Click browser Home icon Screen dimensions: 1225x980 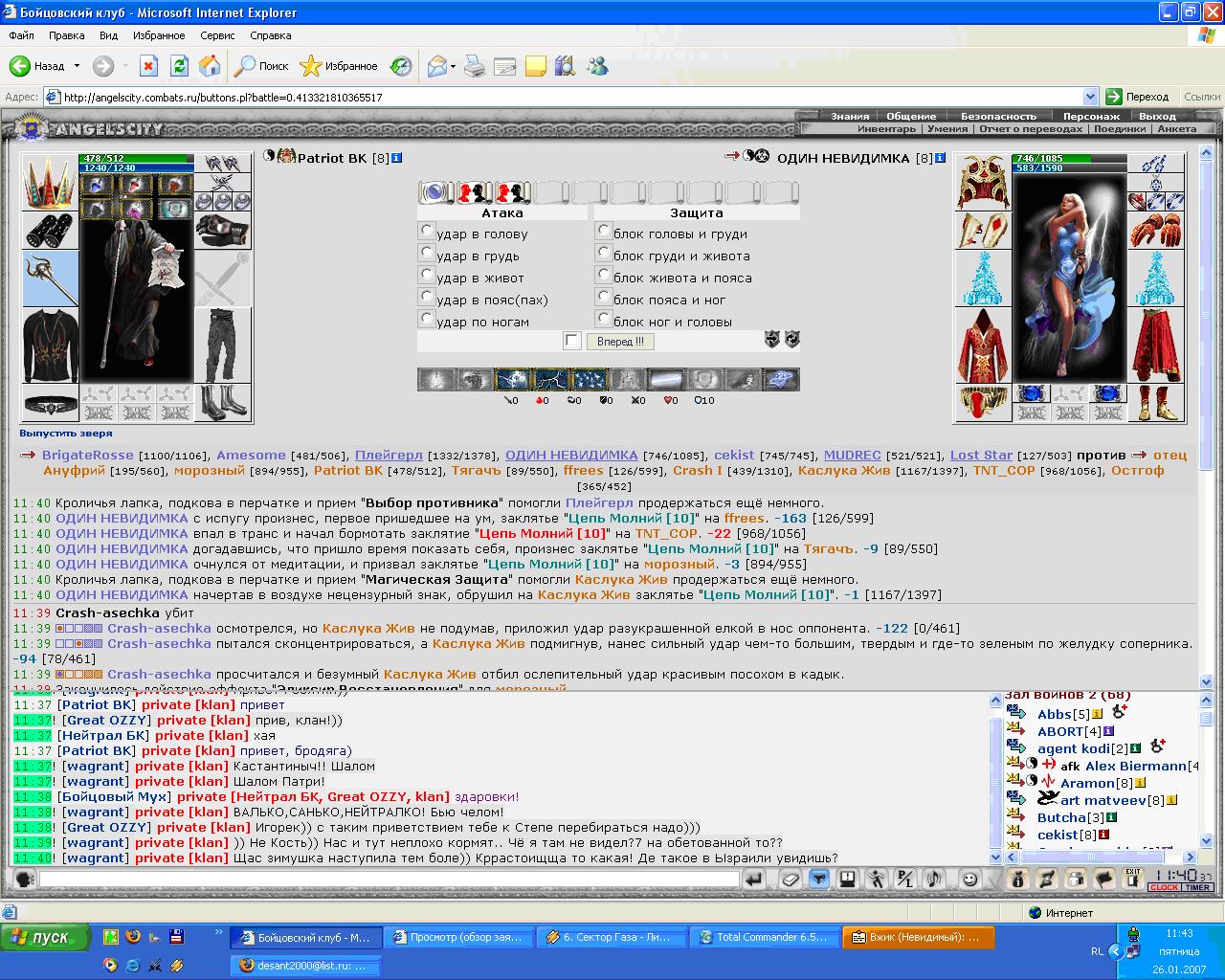click(x=210, y=66)
